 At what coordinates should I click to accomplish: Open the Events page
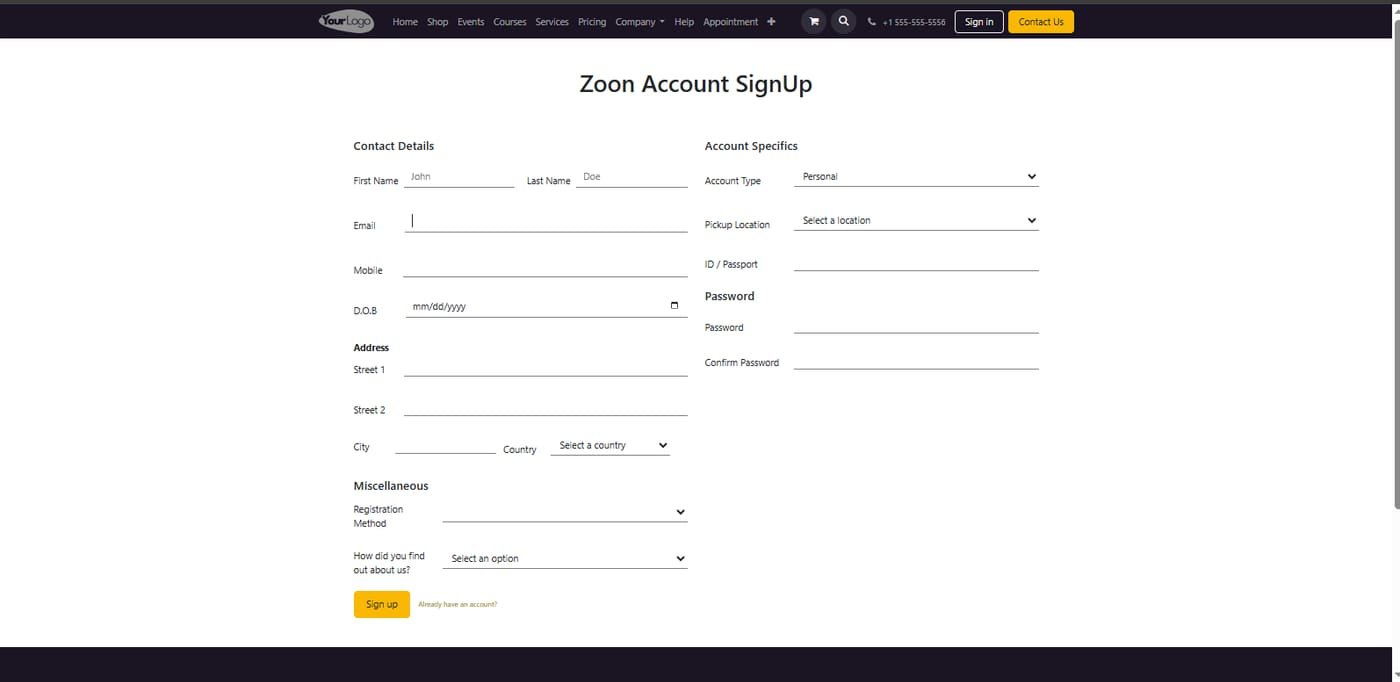pos(471,22)
